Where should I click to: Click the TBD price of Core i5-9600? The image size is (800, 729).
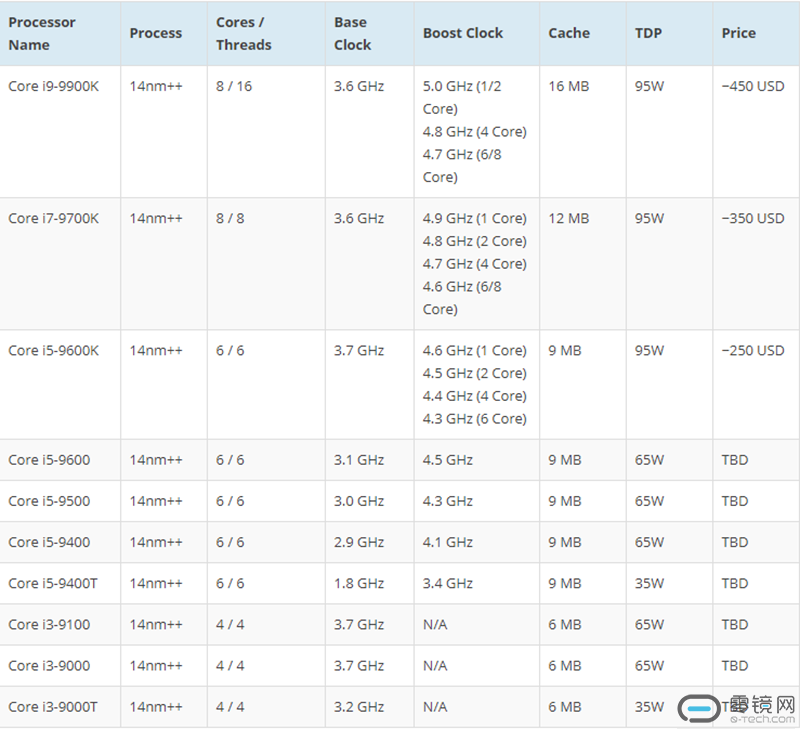click(734, 460)
